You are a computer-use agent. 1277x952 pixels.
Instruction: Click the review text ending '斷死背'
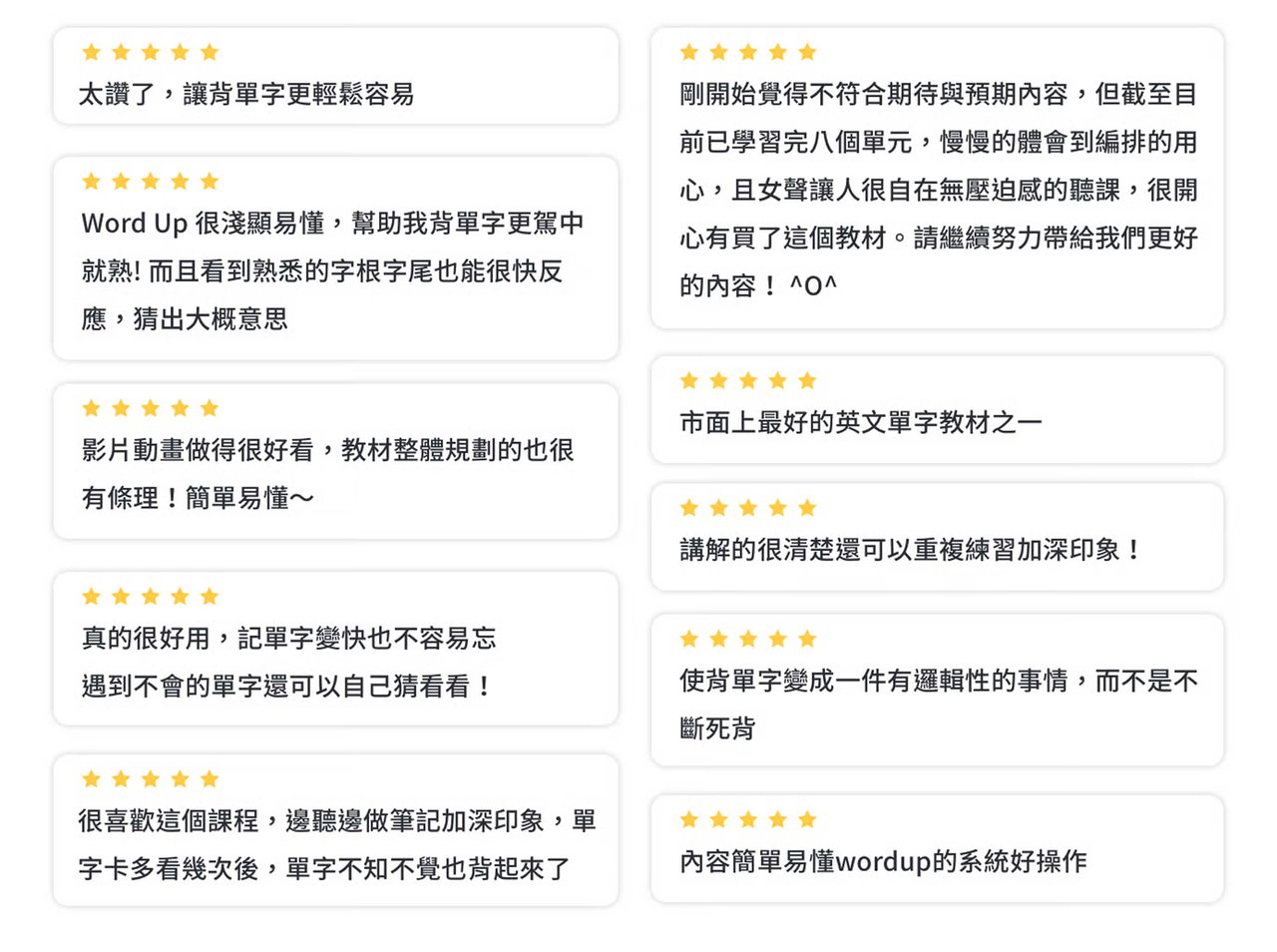939,705
